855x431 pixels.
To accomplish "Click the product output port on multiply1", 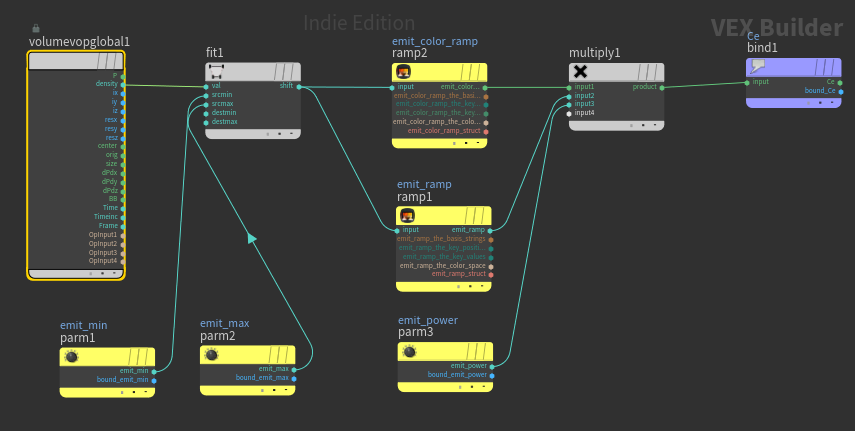I will (662, 87).
